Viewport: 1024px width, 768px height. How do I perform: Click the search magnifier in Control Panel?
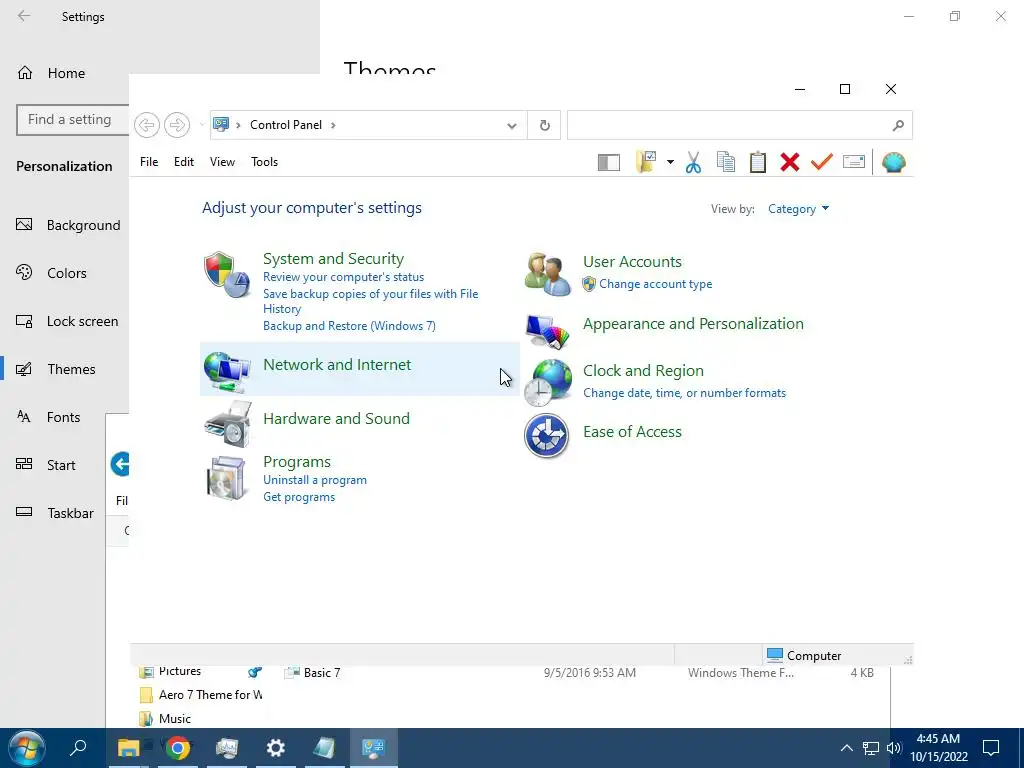[898, 125]
